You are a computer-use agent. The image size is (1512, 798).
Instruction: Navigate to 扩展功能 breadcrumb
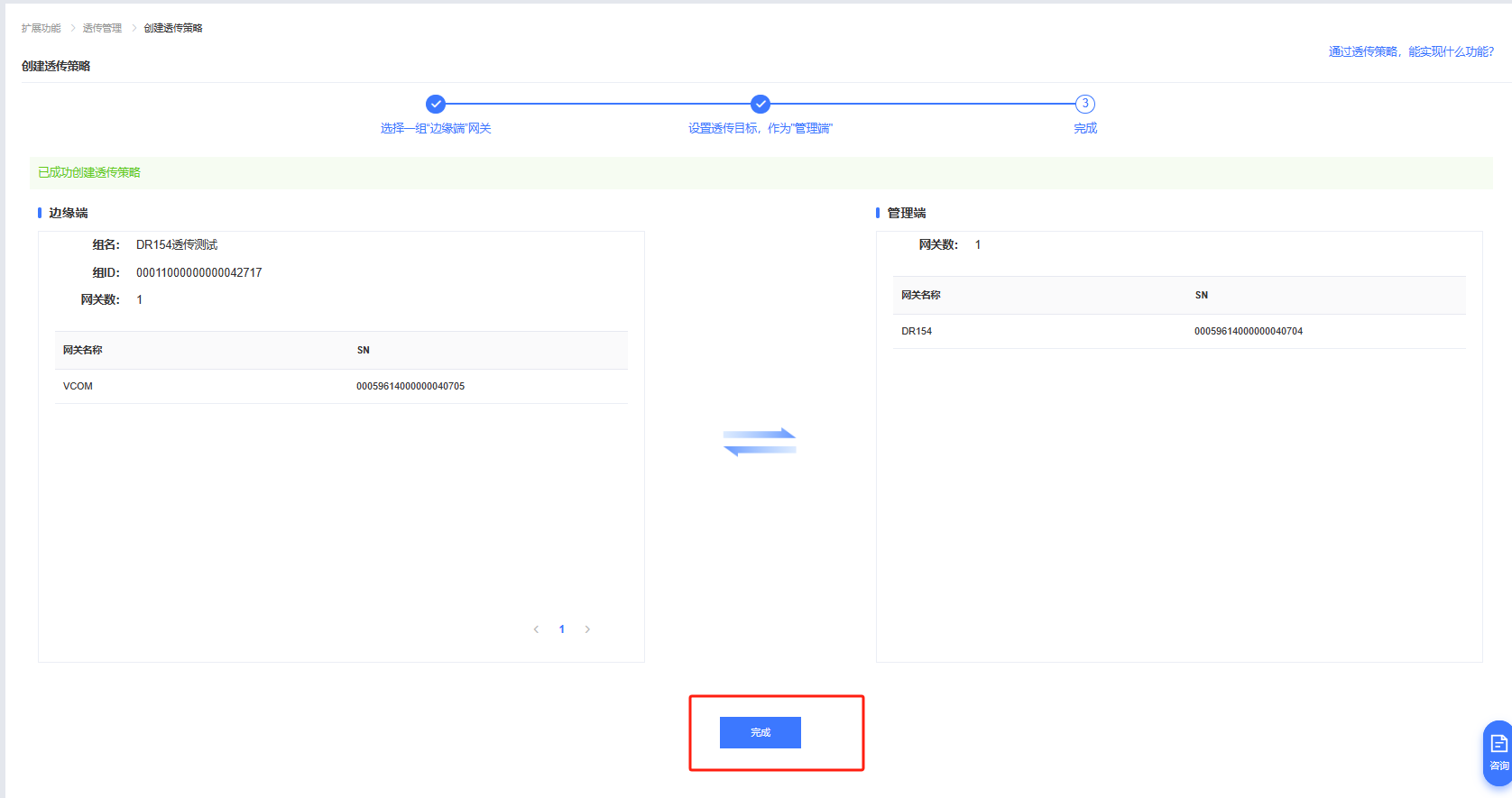pos(41,28)
